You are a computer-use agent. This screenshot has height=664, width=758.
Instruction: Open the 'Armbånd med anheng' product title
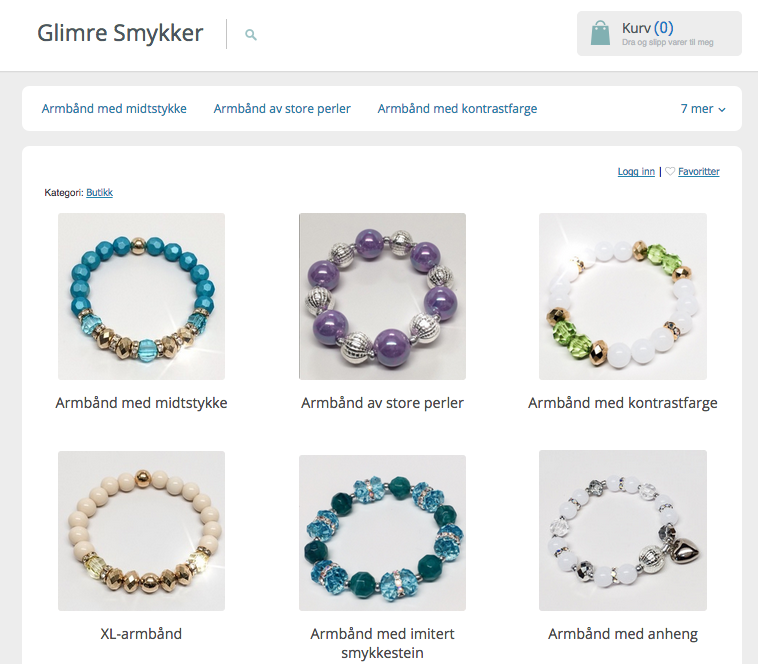[623, 634]
